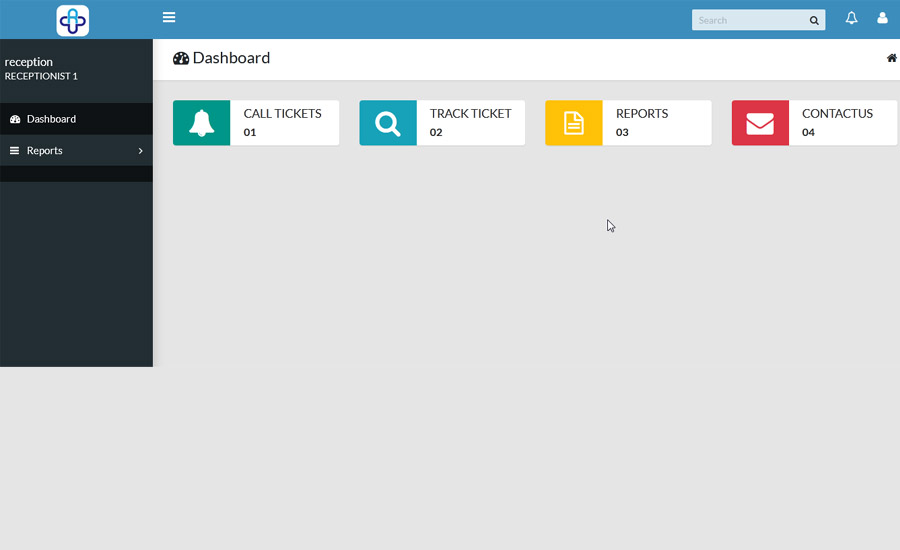
Task: Click the teal magnifier Track Ticket icon
Action: coord(387,123)
